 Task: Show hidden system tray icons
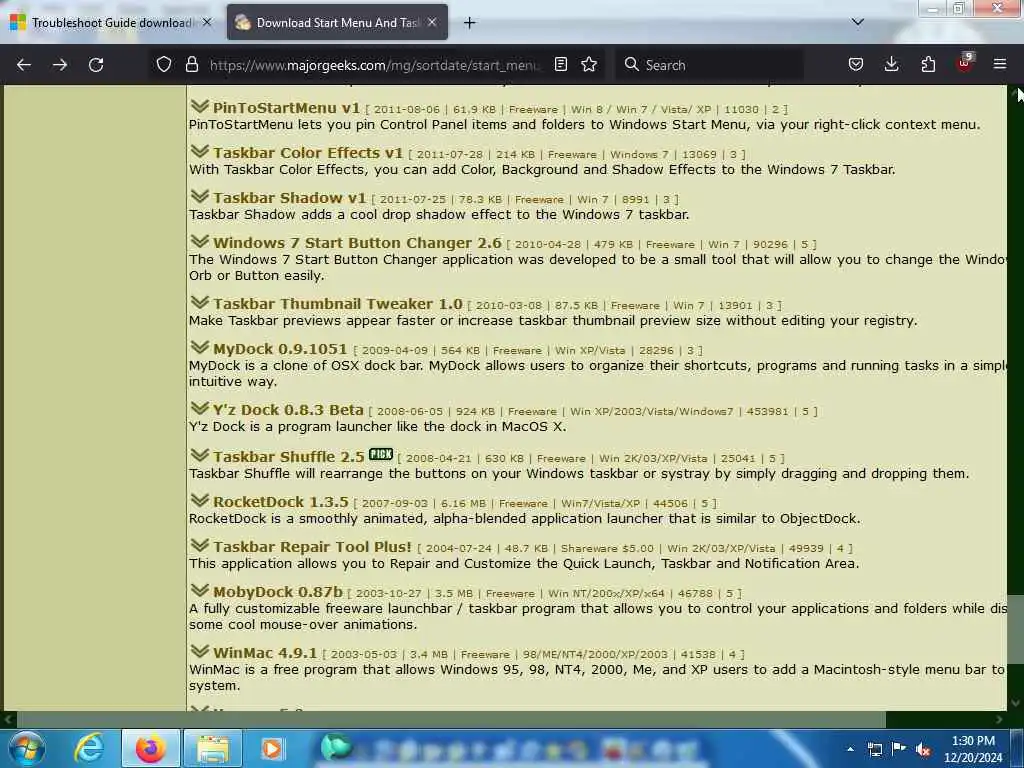[x=850, y=749]
